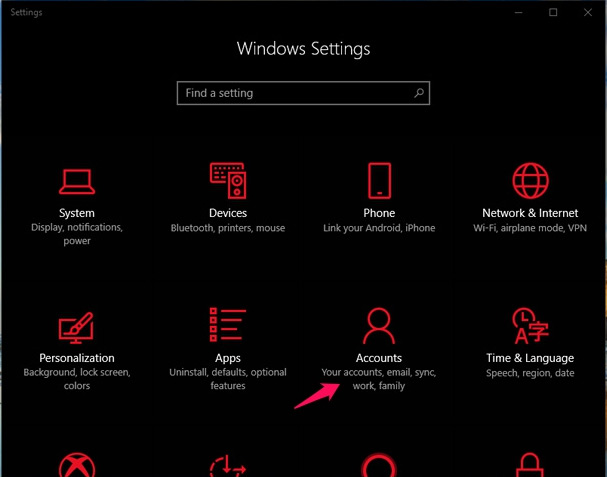Image resolution: width=607 pixels, height=477 pixels.
Task: Click into the Find a setting field
Action: point(303,93)
